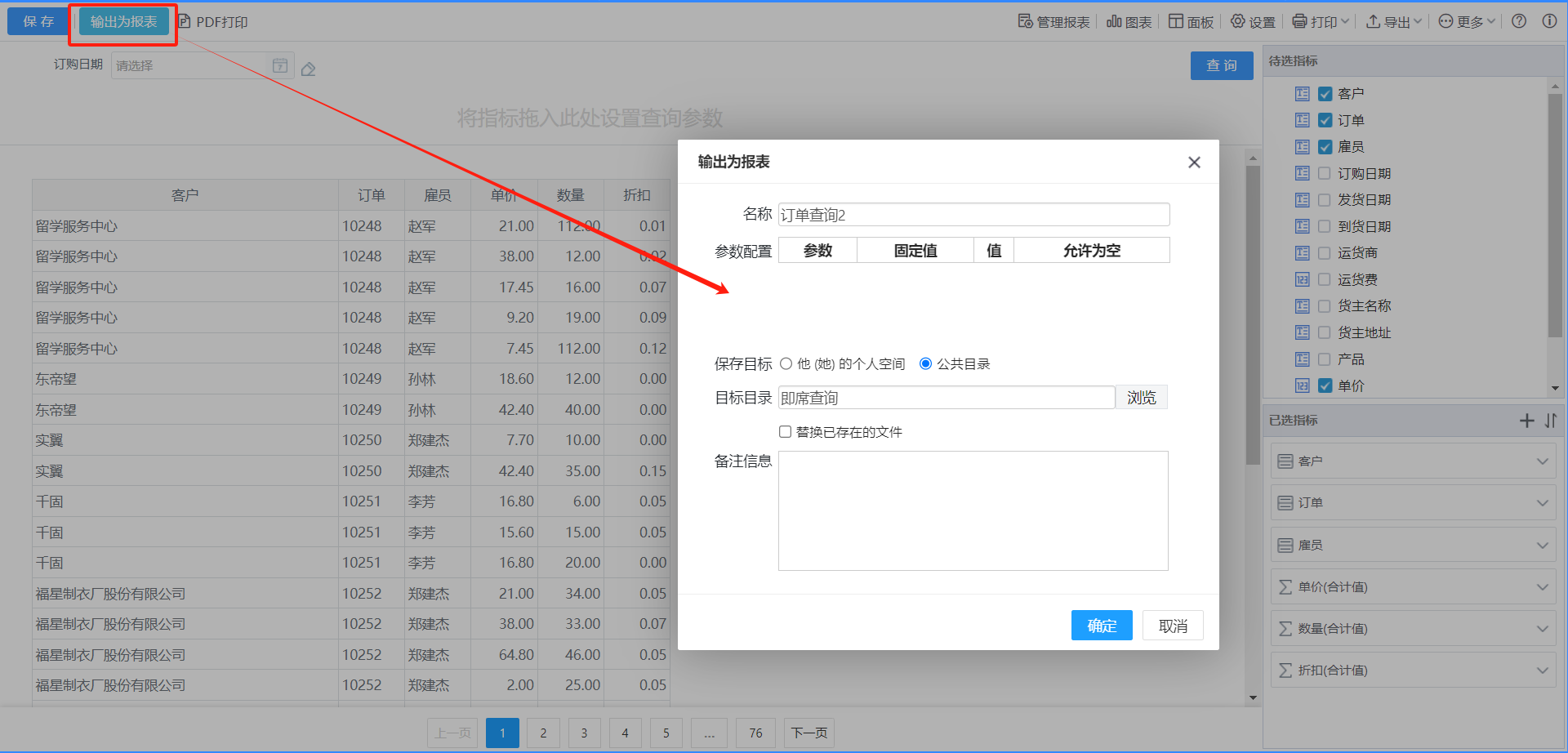This screenshot has height=753, width=1568.
Task: Select 他(她)的个人空间 radio option
Action: [786, 364]
